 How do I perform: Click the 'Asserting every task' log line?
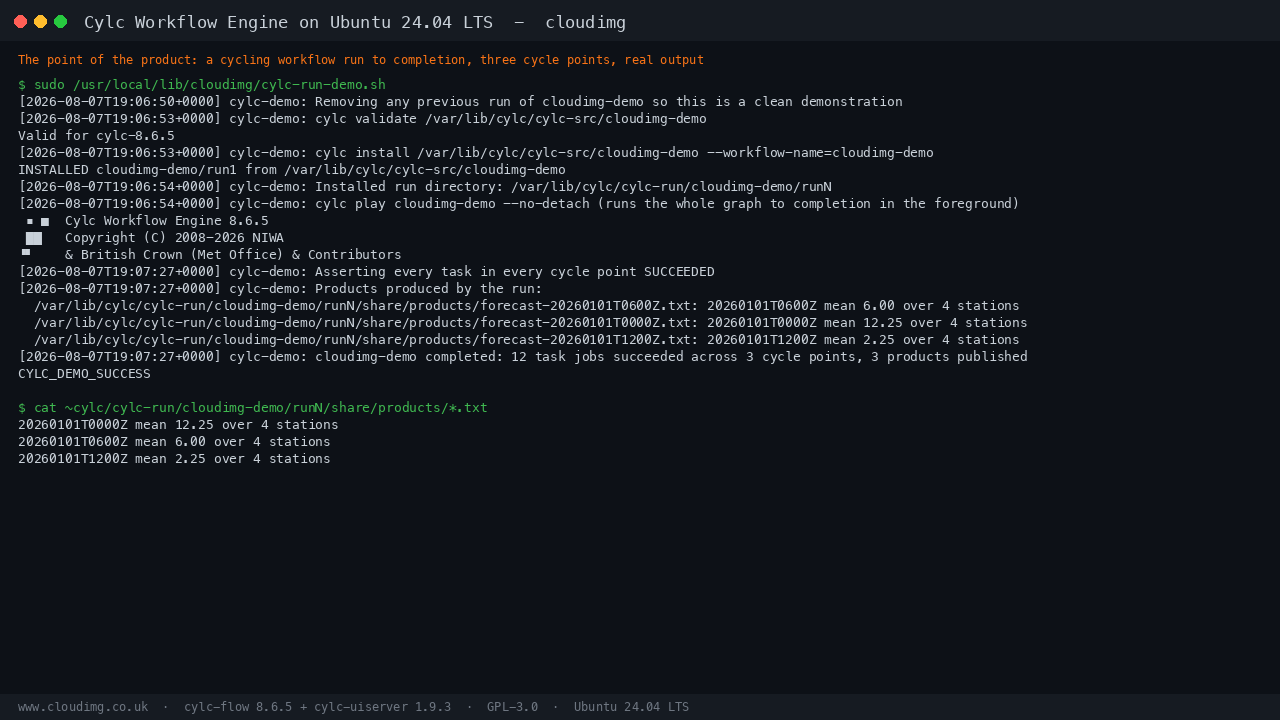[366, 272]
